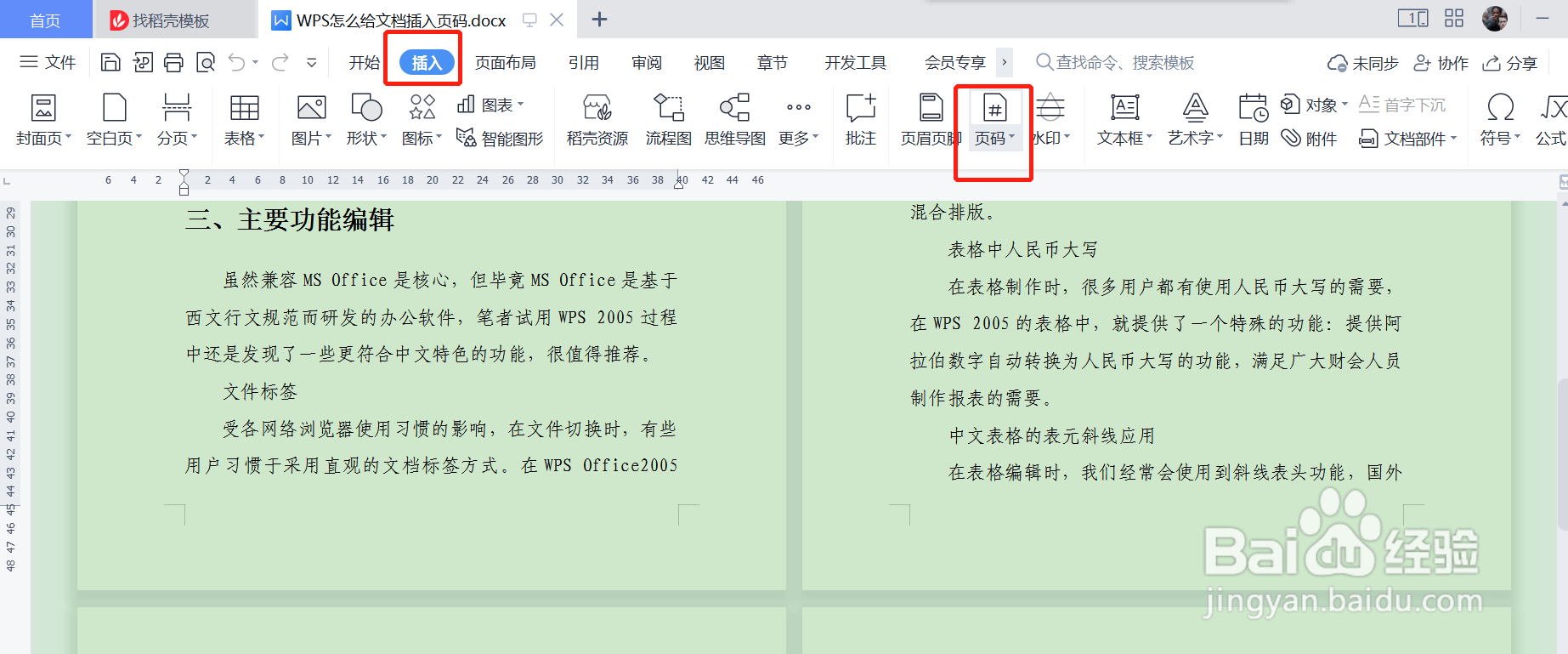Open the user account avatar
This screenshot has height=654, width=1568.
coord(1495,18)
